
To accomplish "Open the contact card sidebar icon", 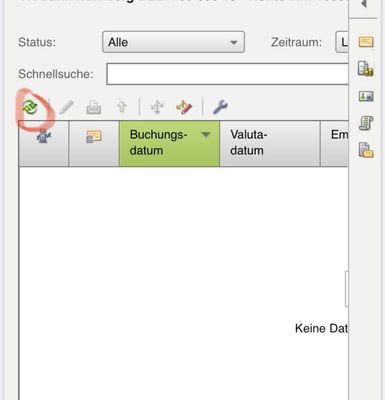I will click(x=366, y=96).
